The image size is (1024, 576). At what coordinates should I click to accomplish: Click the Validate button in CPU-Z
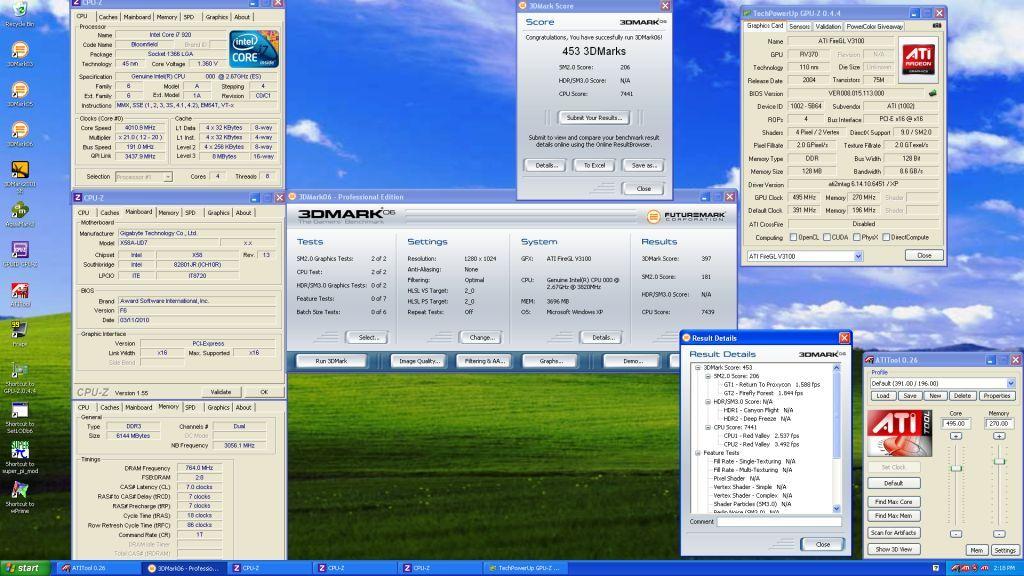[x=221, y=392]
